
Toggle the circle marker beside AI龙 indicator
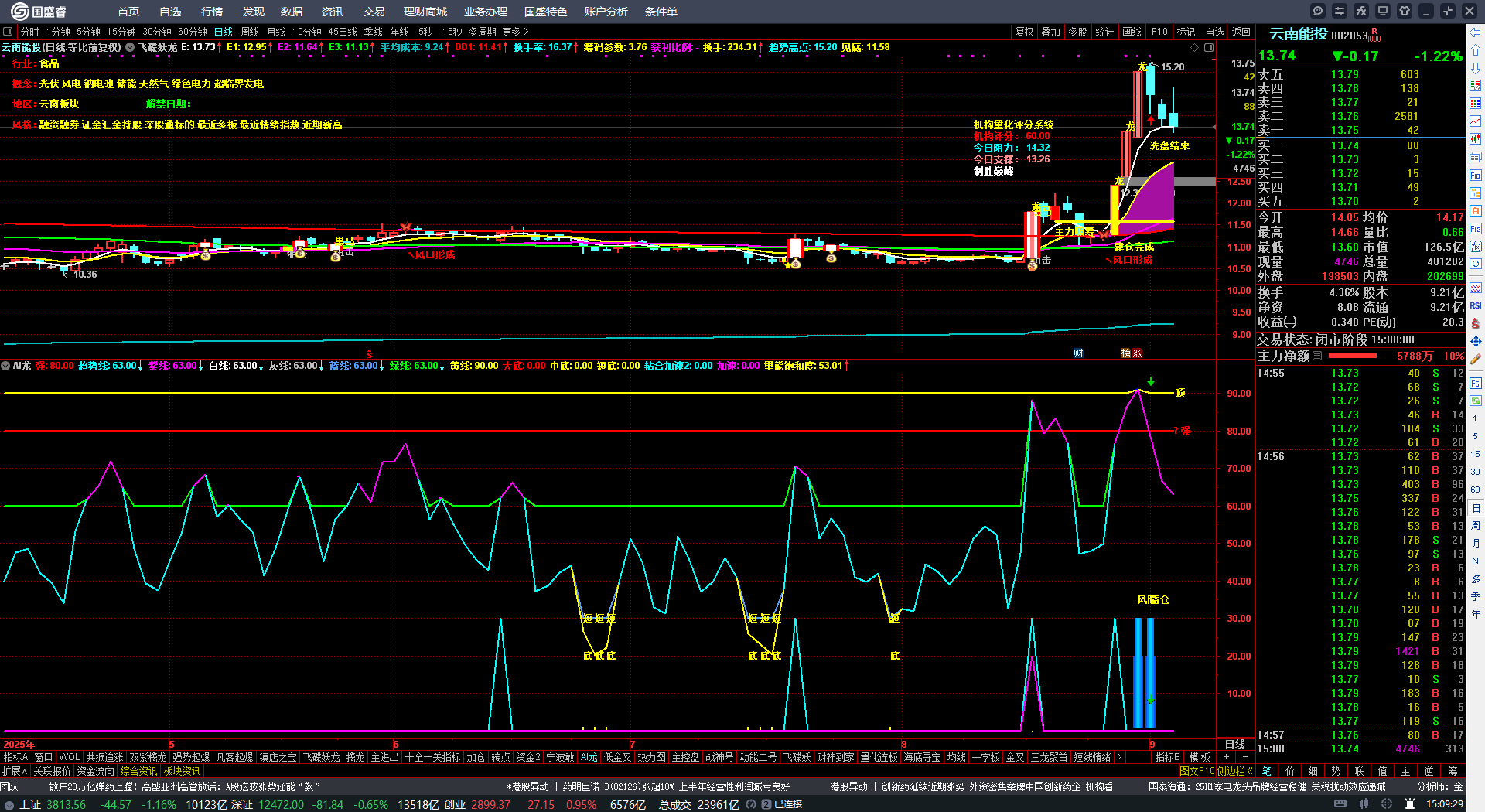pyautogui.click(x=5, y=366)
